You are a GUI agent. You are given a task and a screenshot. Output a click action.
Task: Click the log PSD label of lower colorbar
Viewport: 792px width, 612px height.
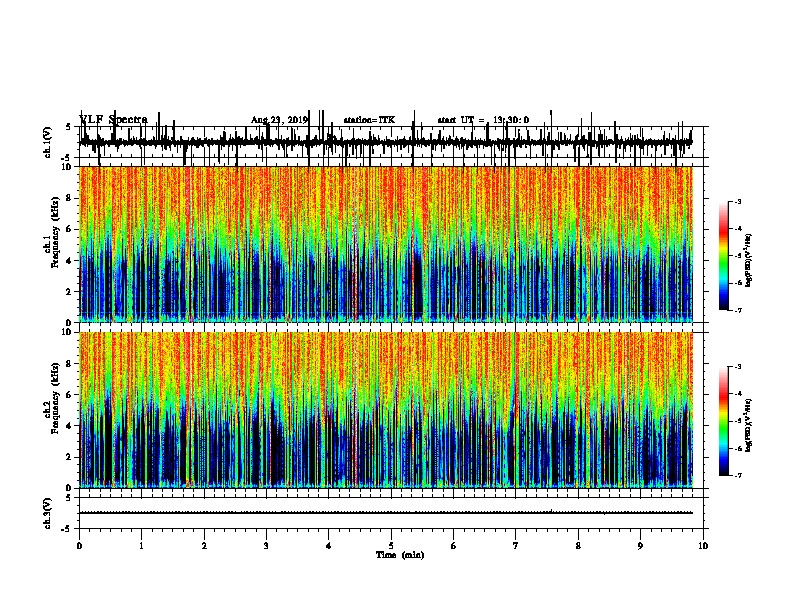click(x=748, y=426)
